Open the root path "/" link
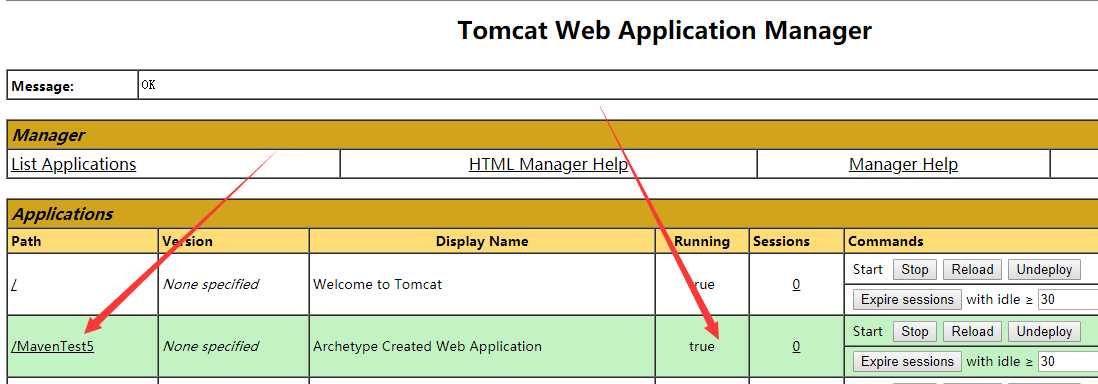The height and width of the screenshot is (384, 1098). click(x=14, y=284)
